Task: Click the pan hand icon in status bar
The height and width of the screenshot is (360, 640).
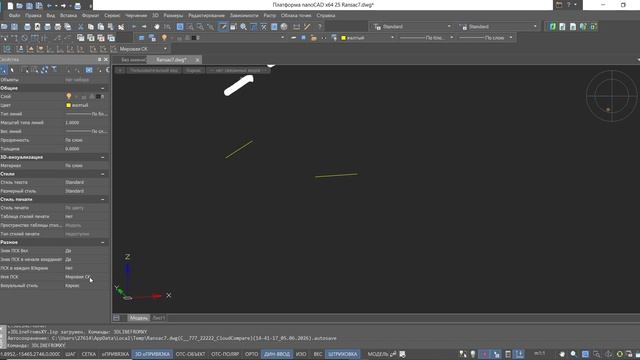Action: click(x=562, y=354)
